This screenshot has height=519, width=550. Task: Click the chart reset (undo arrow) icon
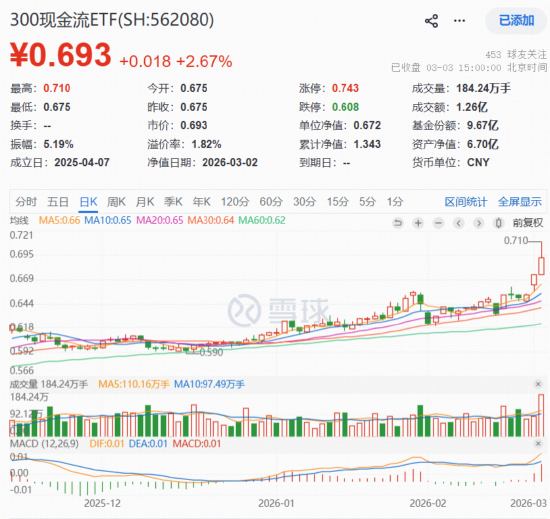(x=398, y=223)
